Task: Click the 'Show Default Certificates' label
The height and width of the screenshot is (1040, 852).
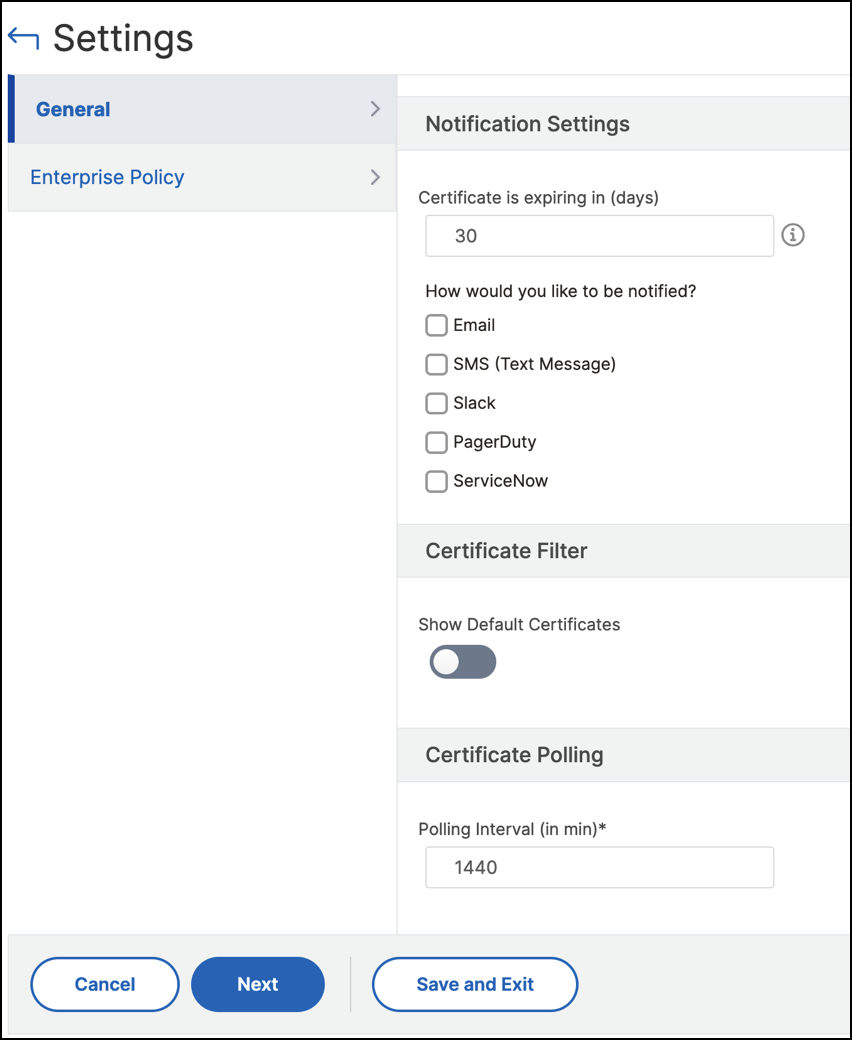Action: (519, 624)
